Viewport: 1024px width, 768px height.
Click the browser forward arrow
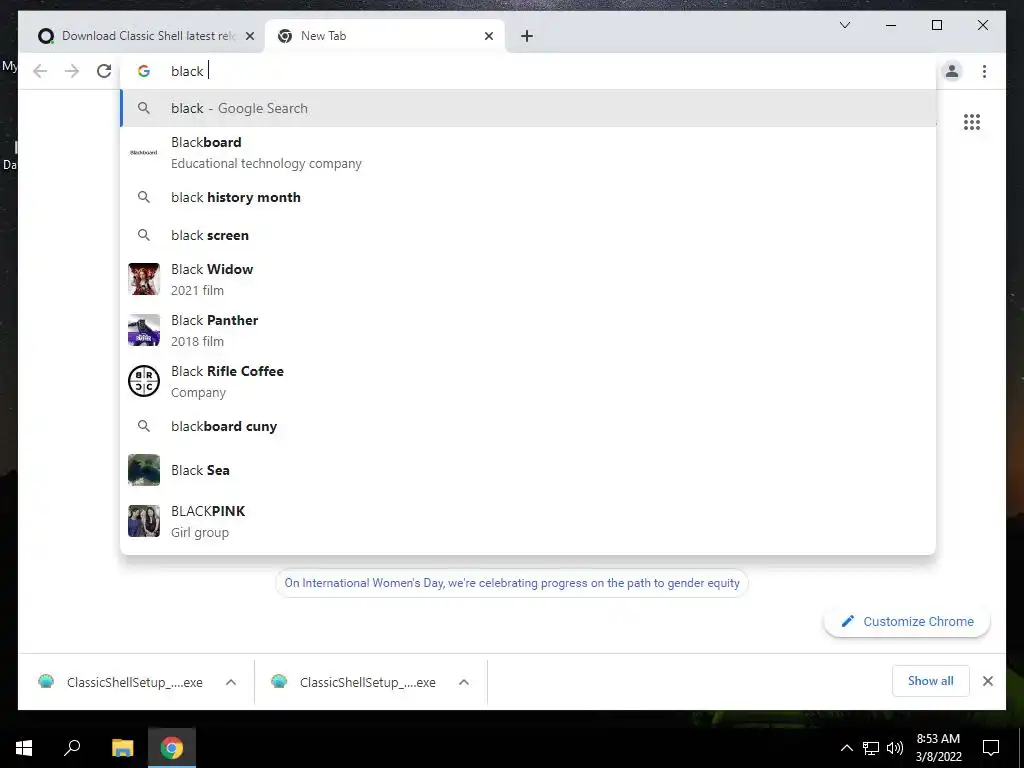pos(72,71)
